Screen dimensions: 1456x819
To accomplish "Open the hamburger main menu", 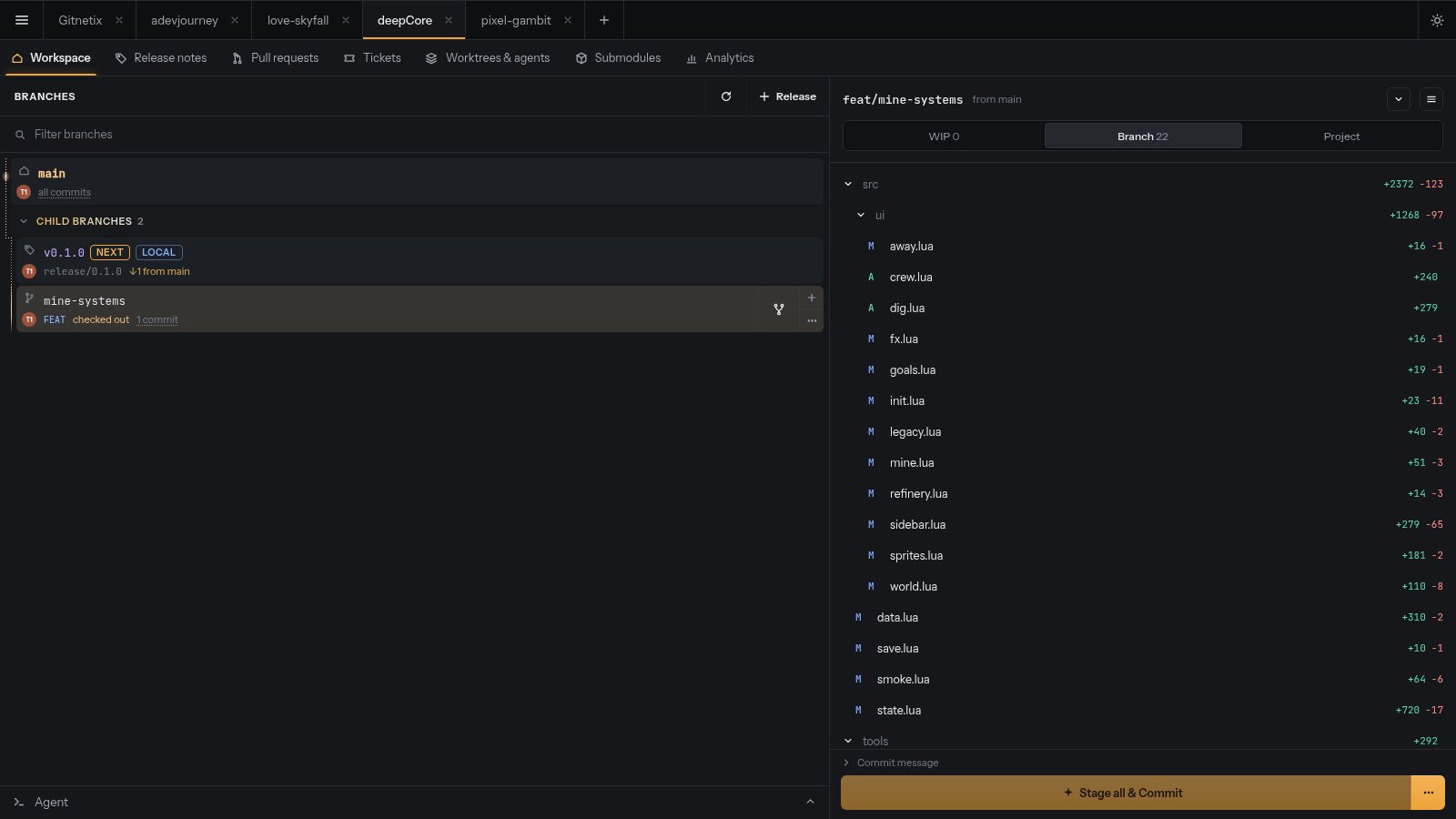I will 22,20.
